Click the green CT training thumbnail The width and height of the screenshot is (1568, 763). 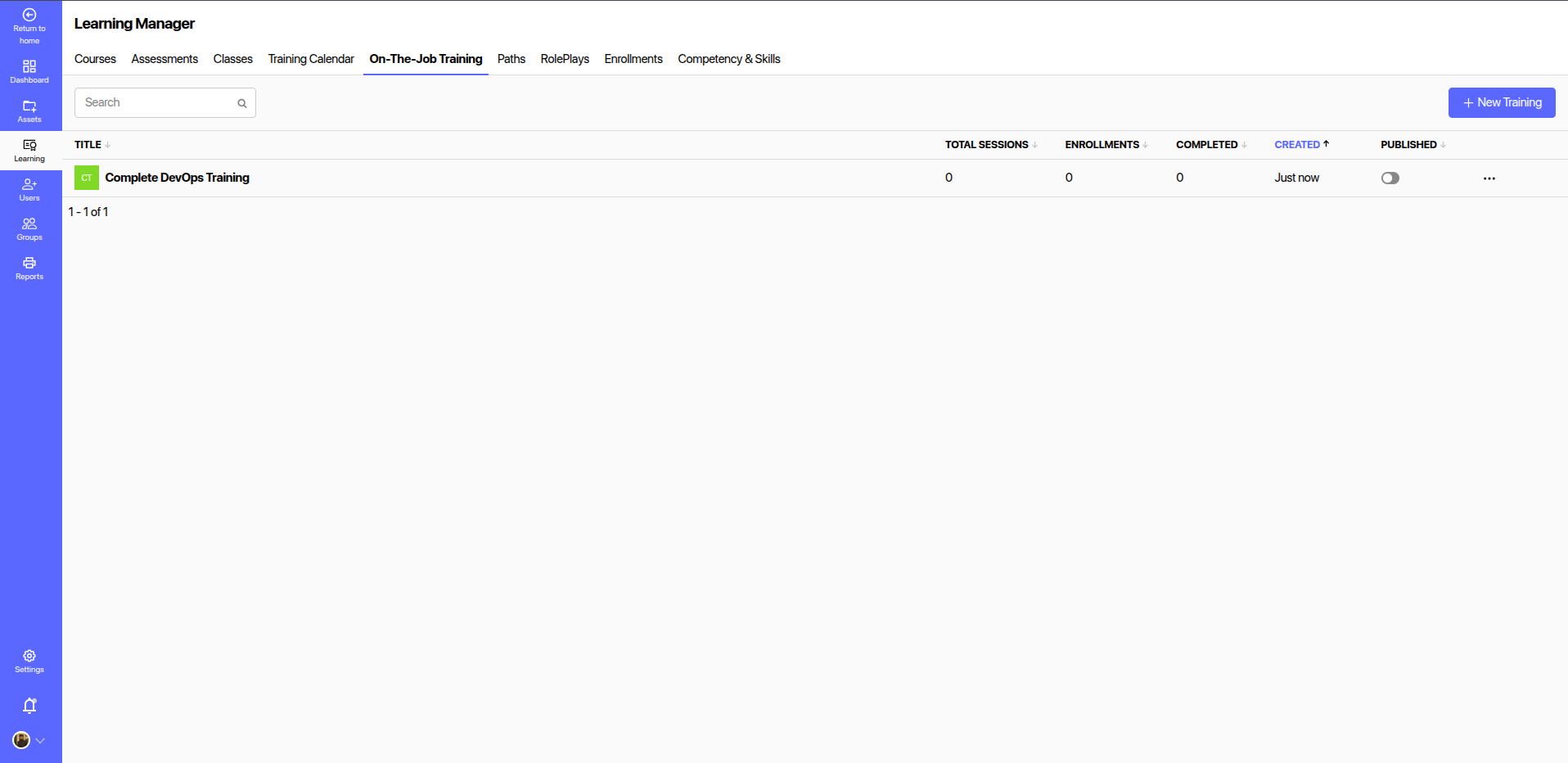(87, 178)
